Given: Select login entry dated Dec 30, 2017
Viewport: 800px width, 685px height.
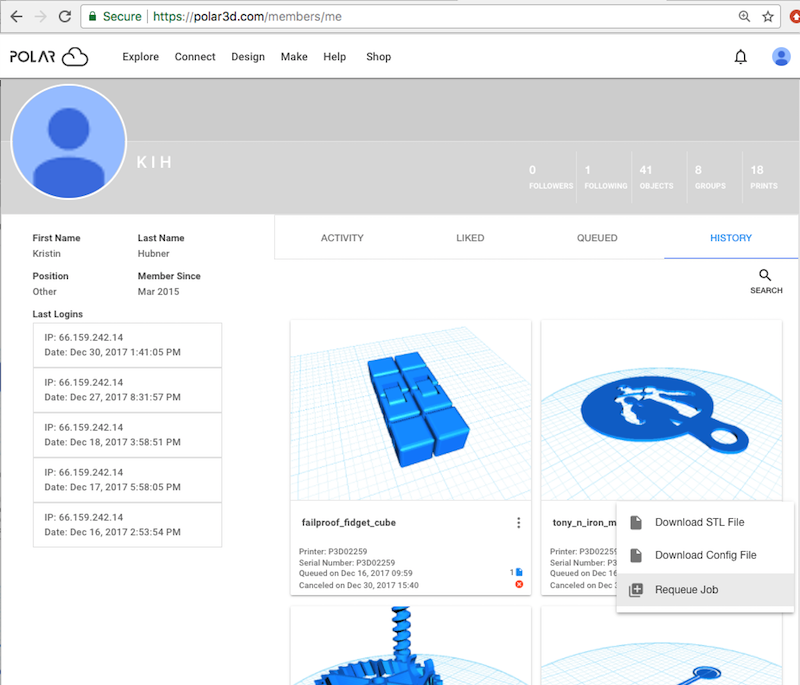Looking at the screenshot, I should tap(128, 345).
